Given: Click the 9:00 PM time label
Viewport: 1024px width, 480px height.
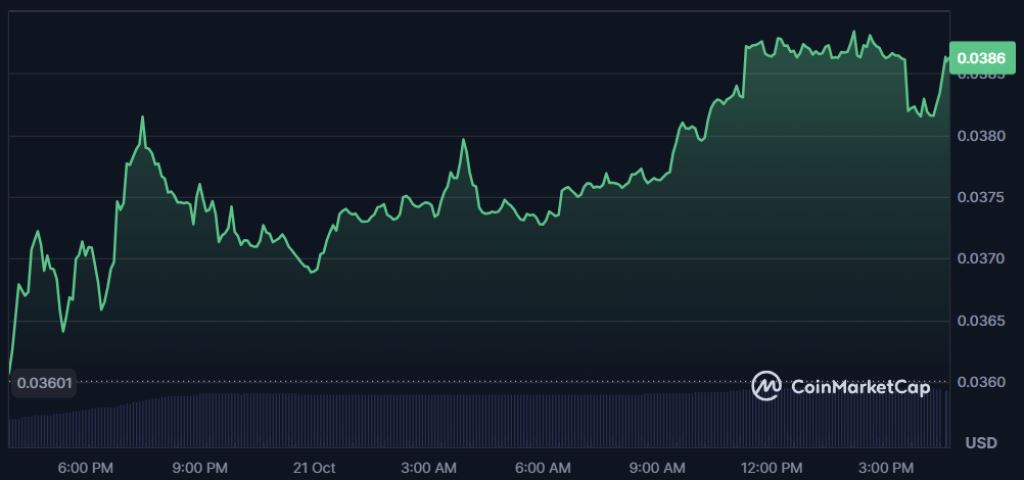Looking at the screenshot, I should 200,468.
